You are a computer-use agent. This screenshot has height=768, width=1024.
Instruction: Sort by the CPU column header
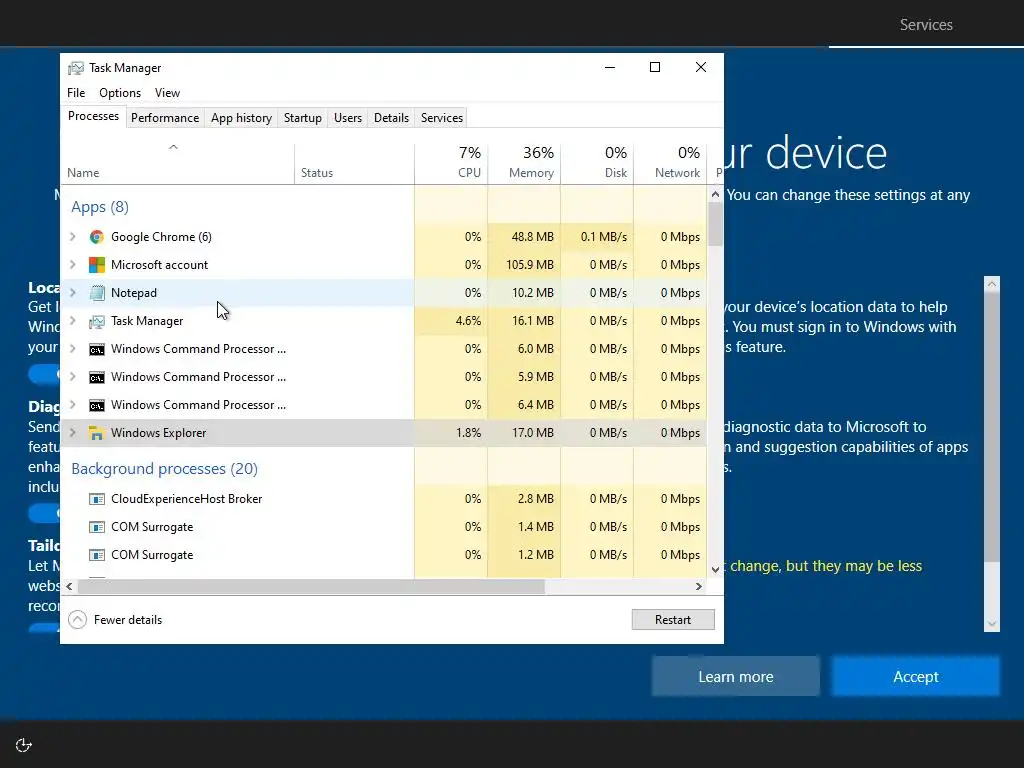tap(451, 163)
